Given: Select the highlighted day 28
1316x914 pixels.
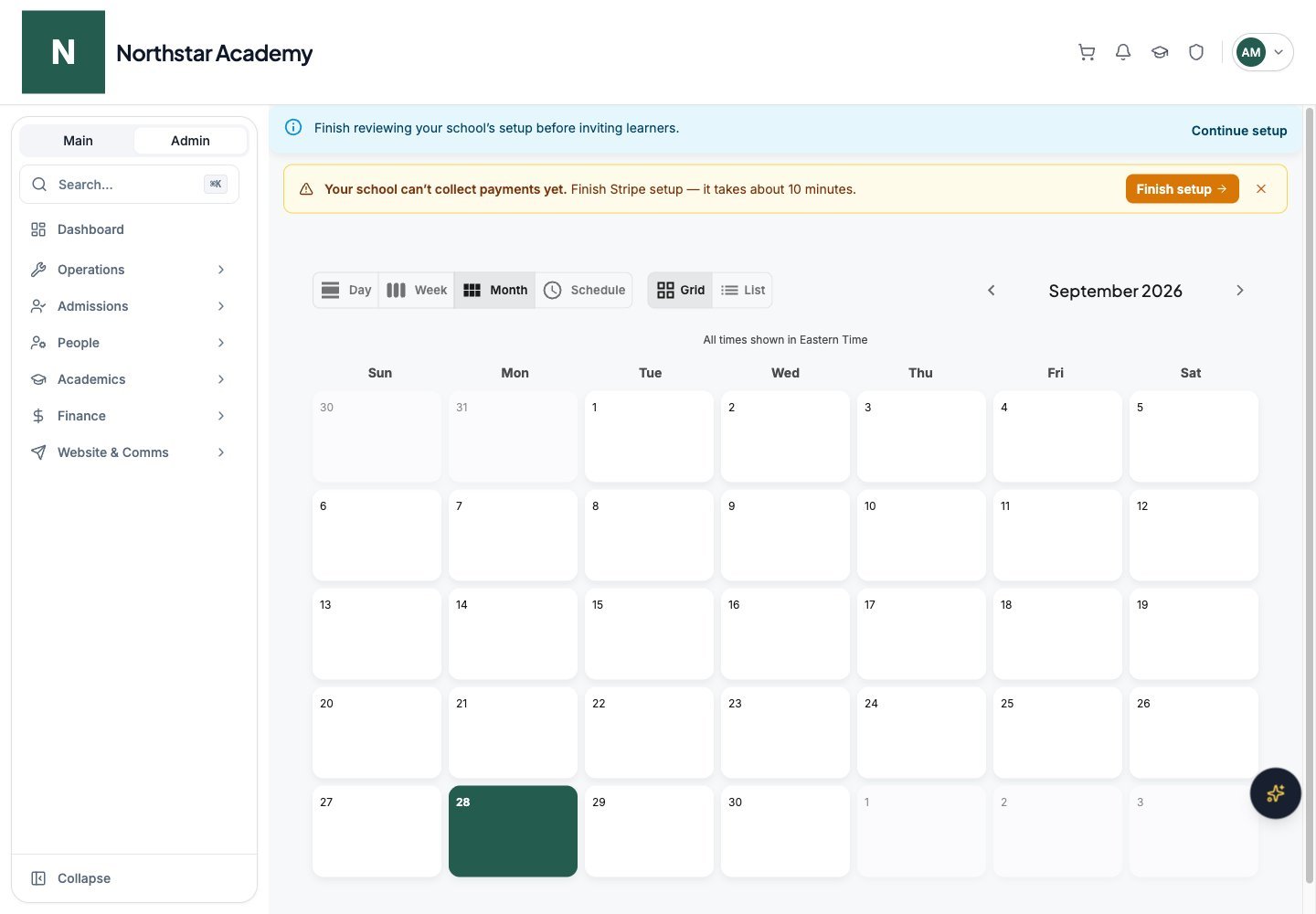Looking at the screenshot, I should tap(513, 831).
